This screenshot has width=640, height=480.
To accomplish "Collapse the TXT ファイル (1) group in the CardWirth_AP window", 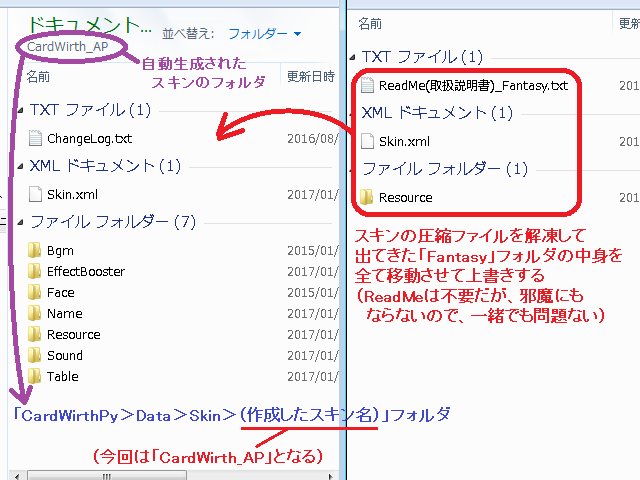I will [20, 111].
